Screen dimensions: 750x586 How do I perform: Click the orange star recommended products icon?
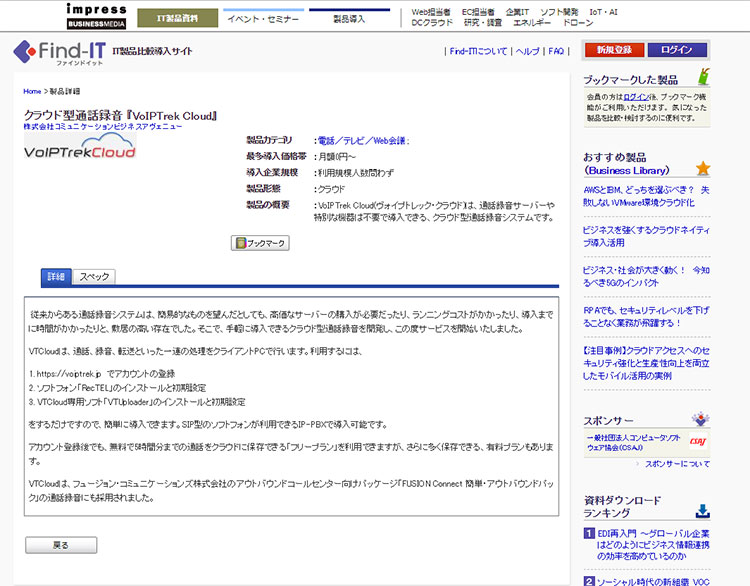pos(703,168)
